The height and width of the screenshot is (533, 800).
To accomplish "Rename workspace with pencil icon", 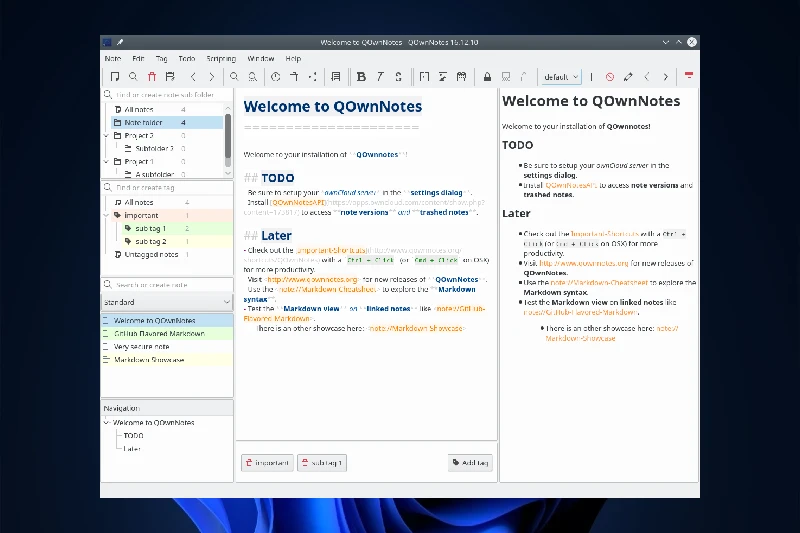I will tap(628, 77).
